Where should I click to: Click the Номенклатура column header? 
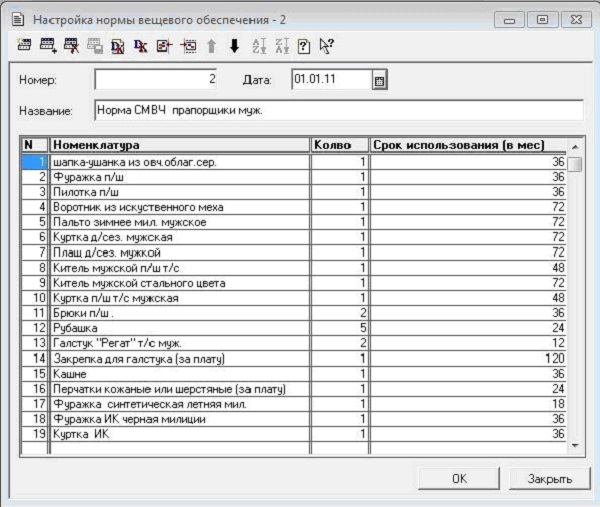[x=180, y=145]
